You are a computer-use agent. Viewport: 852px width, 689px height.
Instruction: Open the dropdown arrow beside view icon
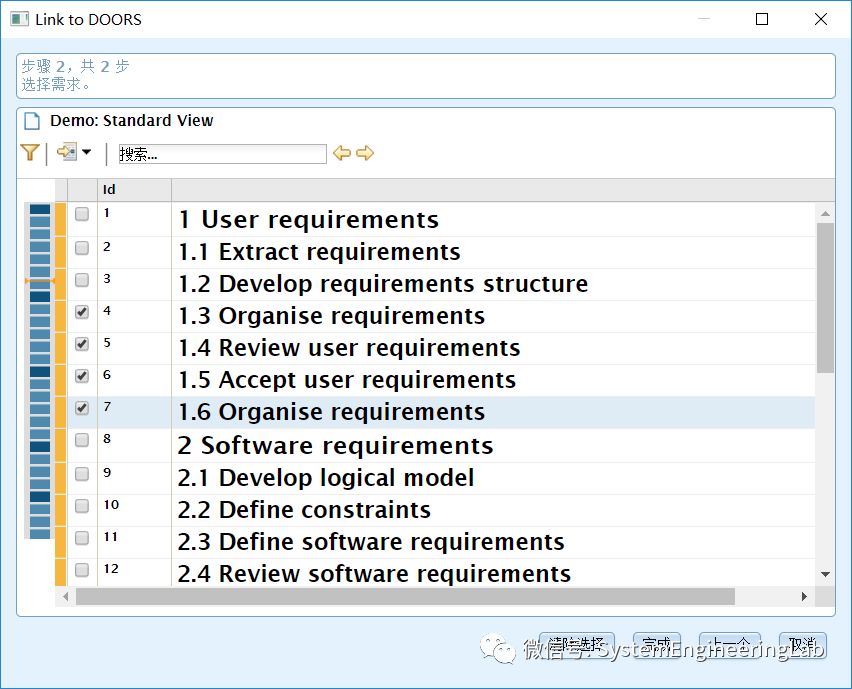(x=86, y=152)
